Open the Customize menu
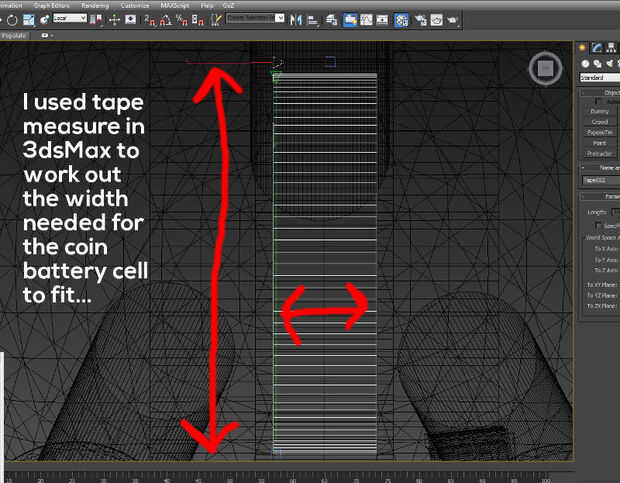 coord(135,6)
